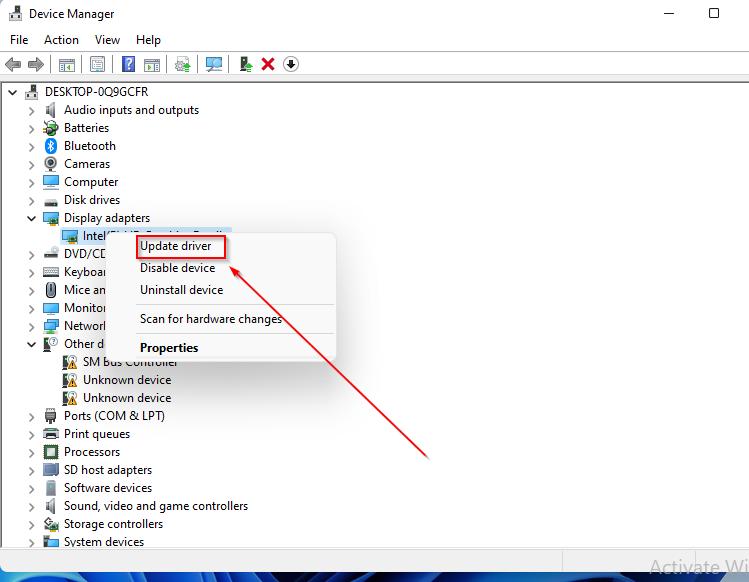
Task: Click the Processors chip icon
Action: [x=51, y=452]
